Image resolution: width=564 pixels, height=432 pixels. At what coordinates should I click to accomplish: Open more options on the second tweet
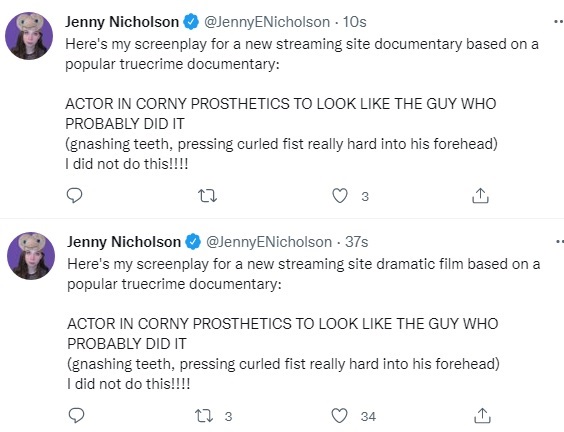pyautogui.click(x=560, y=242)
